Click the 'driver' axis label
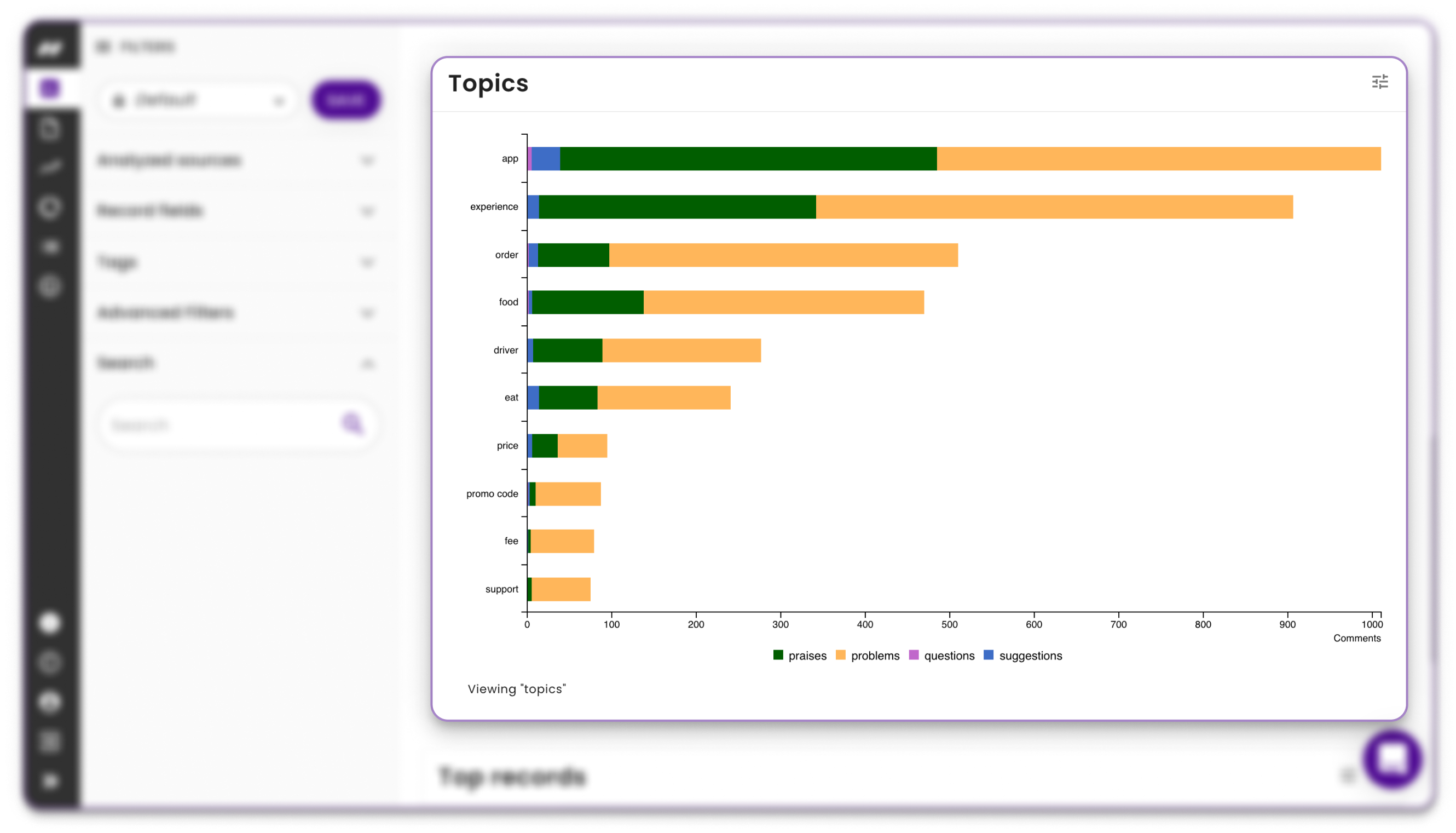This screenshot has width=1456, height=833. [506, 350]
